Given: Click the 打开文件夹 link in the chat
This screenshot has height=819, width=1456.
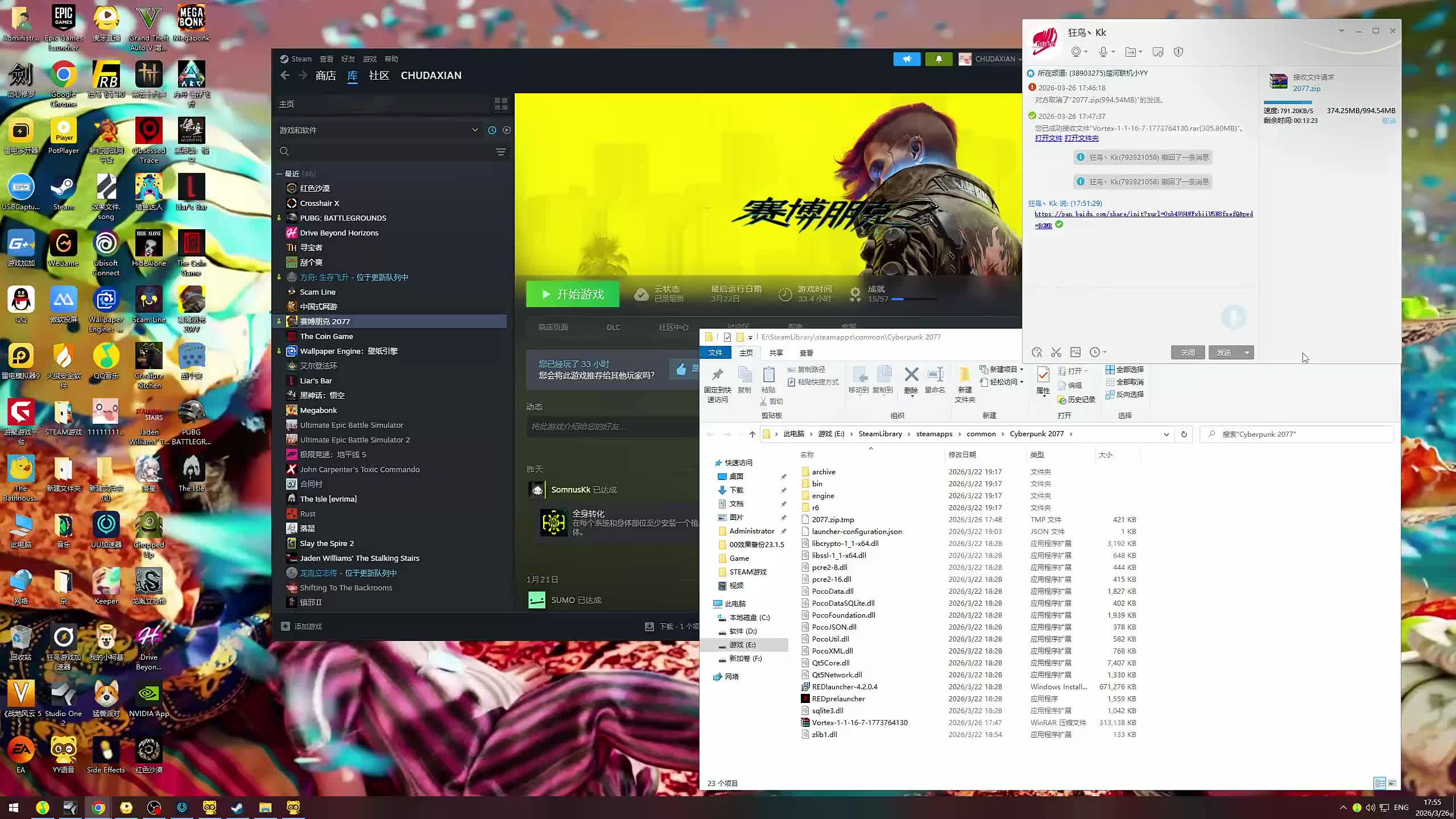Looking at the screenshot, I should point(1081,138).
